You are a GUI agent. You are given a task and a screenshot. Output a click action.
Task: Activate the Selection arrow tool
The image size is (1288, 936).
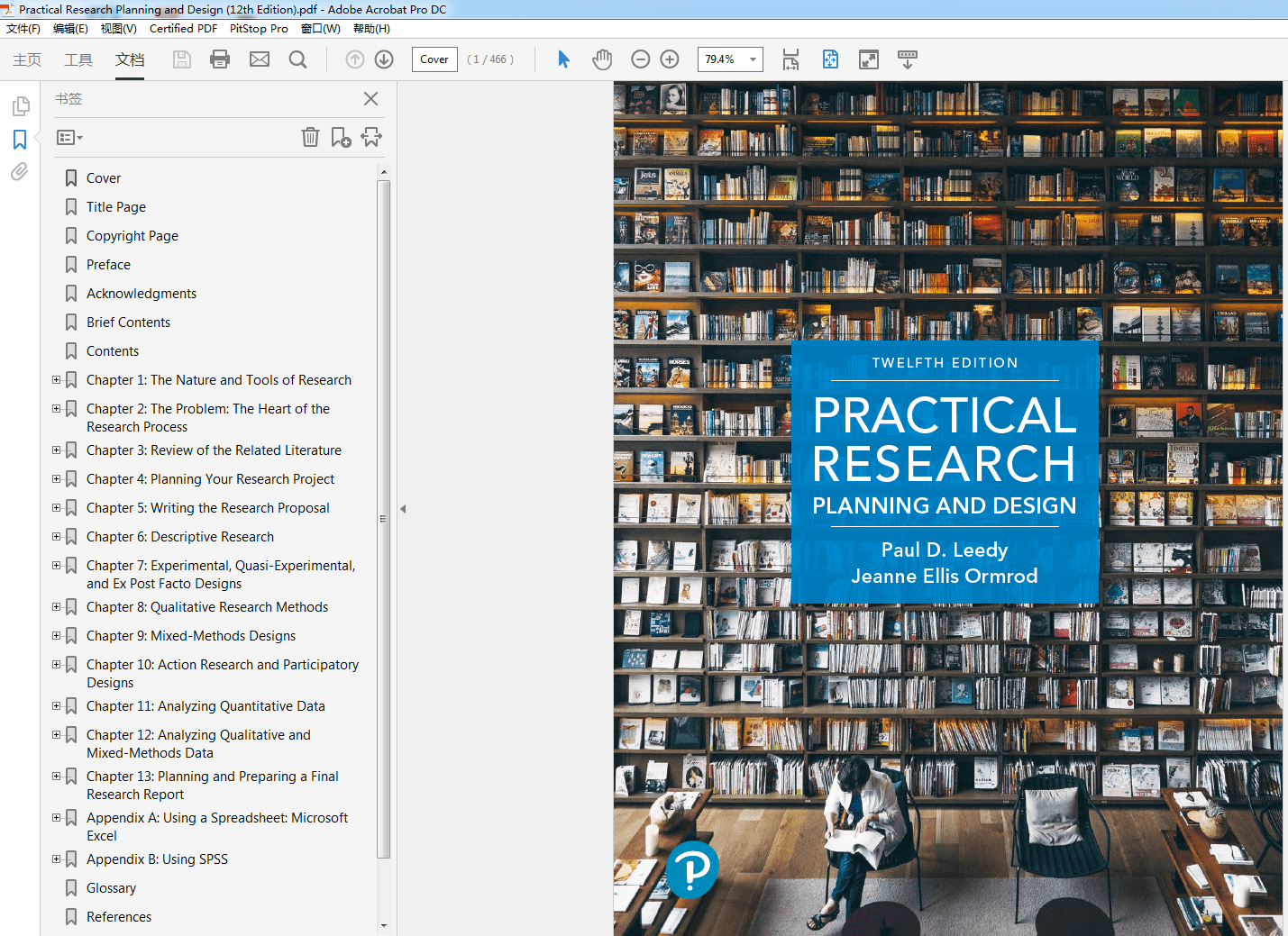562,59
